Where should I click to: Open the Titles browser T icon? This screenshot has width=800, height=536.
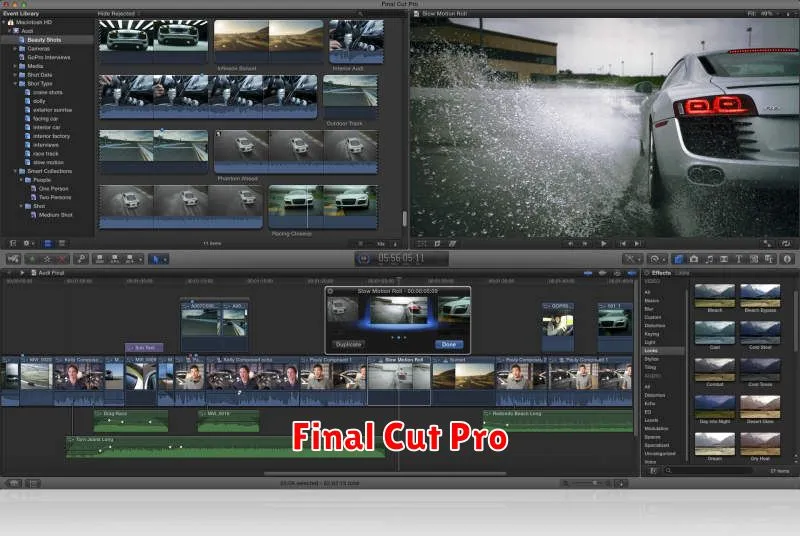[739, 259]
